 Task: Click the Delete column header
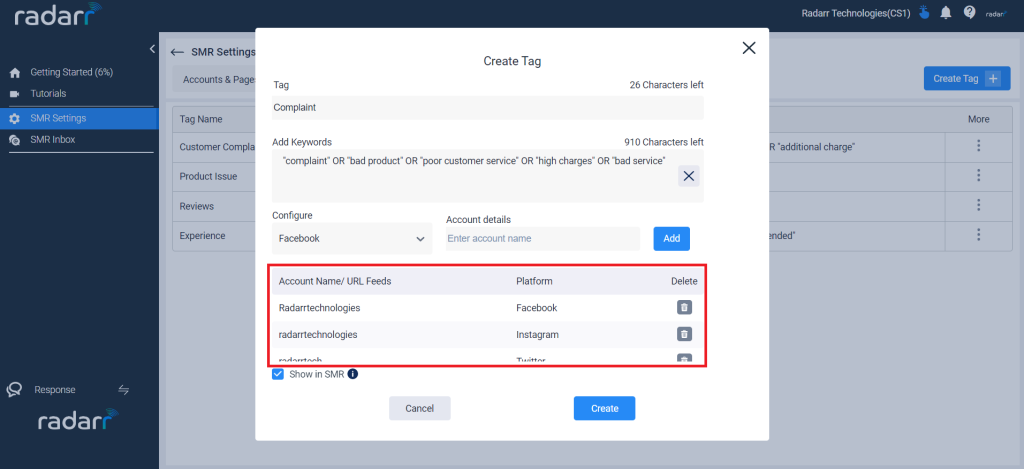(x=684, y=281)
